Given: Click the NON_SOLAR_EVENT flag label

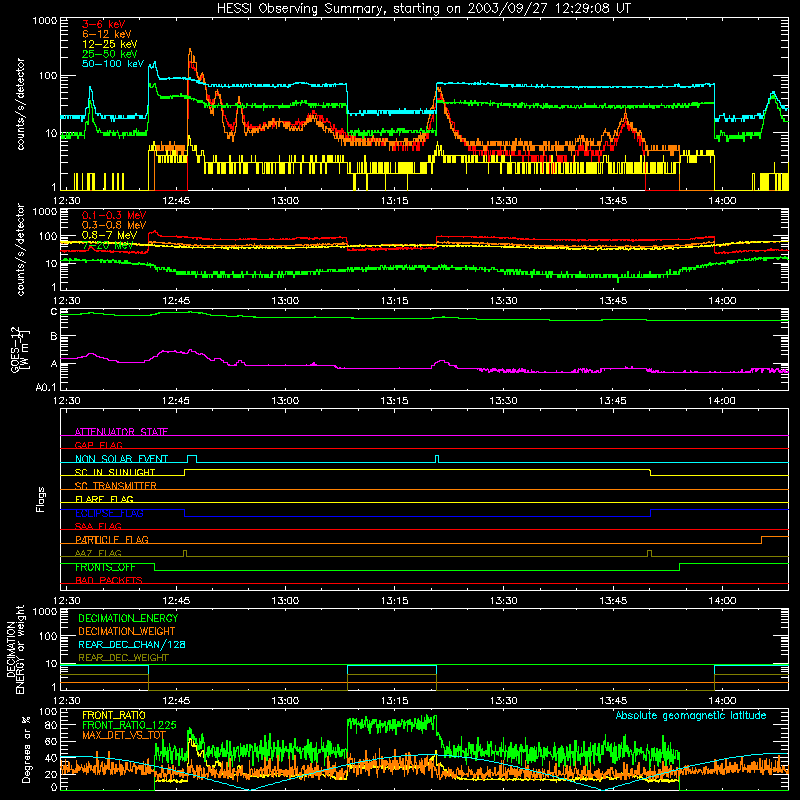Looking at the screenshot, I should (x=121, y=459).
